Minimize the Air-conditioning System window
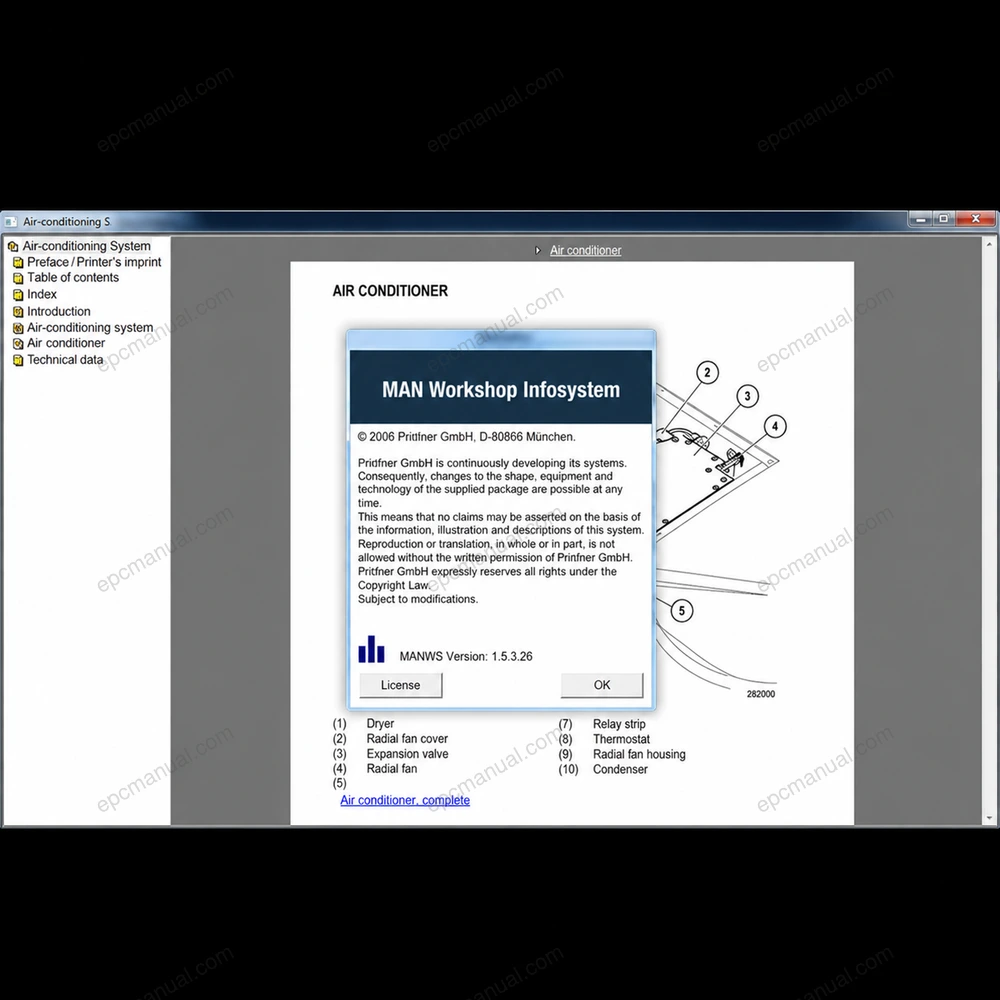Image resolution: width=1000 pixels, height=1000 pixels. click(x=921, y=219)
